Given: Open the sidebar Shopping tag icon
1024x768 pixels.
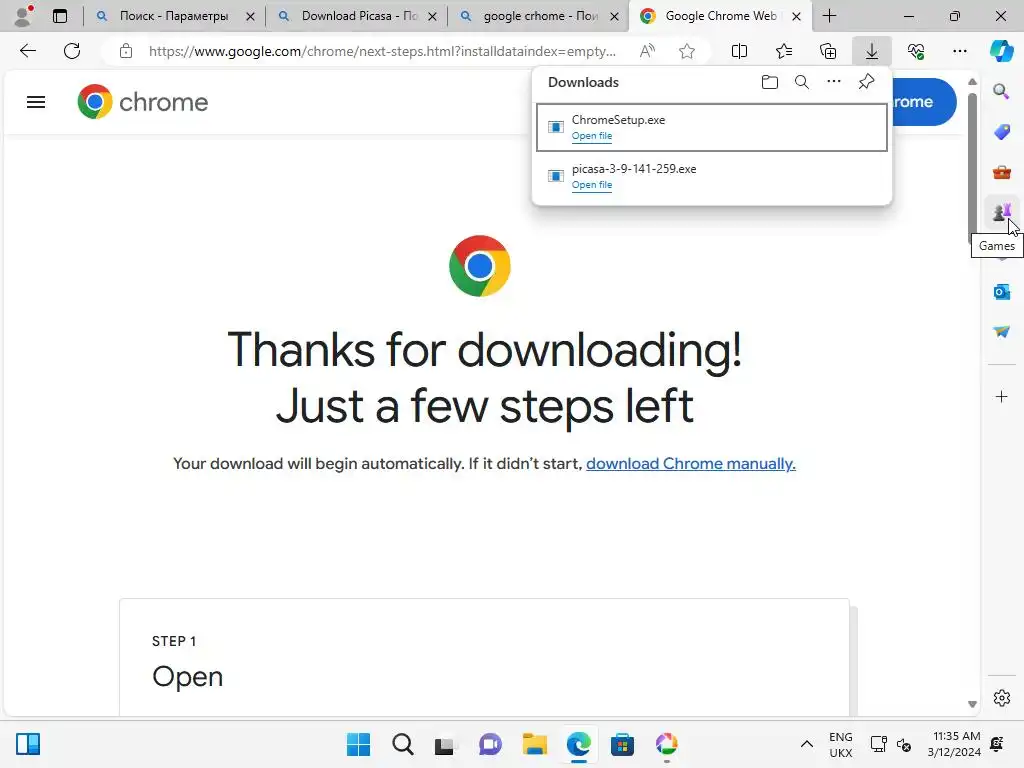Looking at the screenshot, I should click(x=1001, y=132).
